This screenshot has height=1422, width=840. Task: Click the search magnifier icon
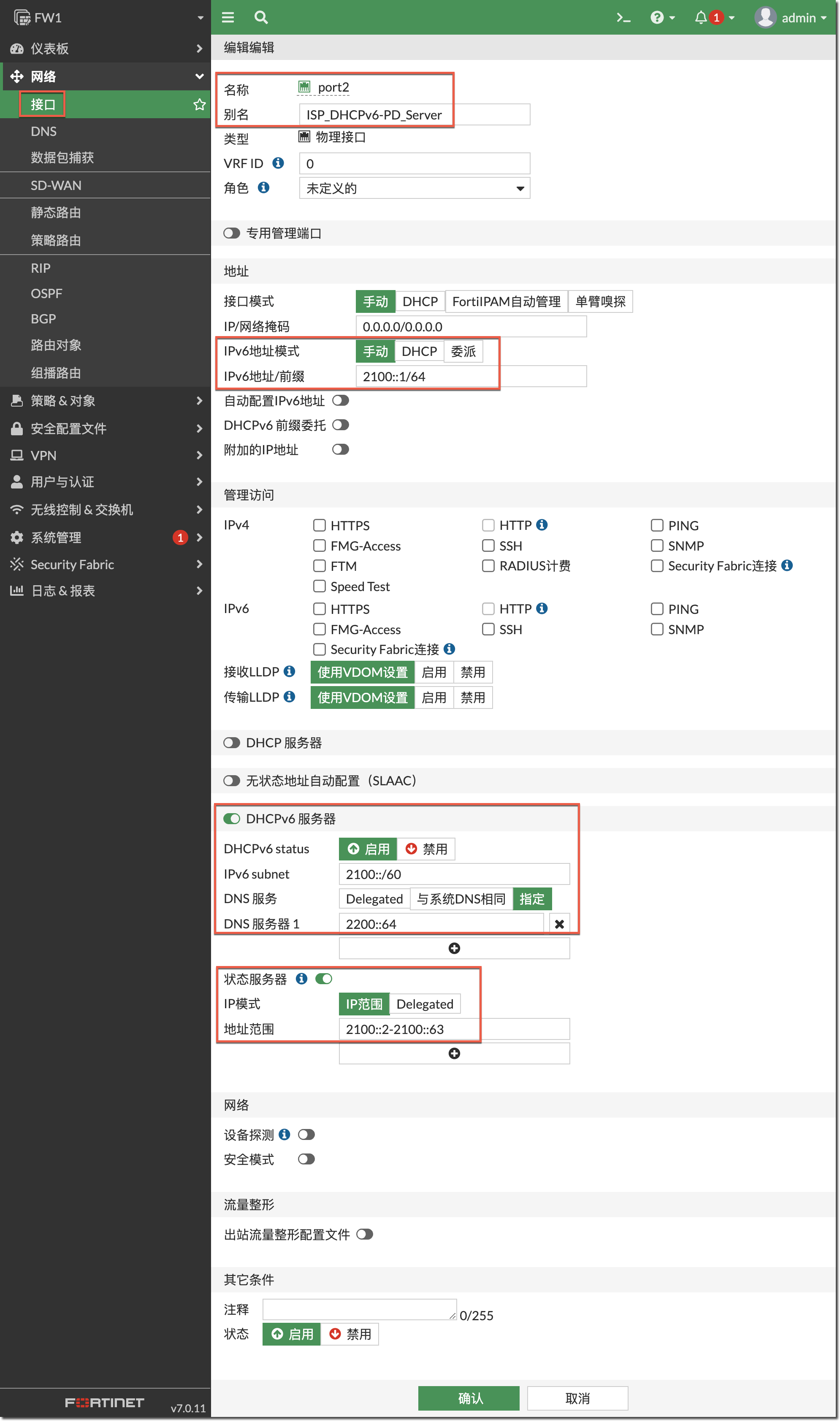pos(261,18)
